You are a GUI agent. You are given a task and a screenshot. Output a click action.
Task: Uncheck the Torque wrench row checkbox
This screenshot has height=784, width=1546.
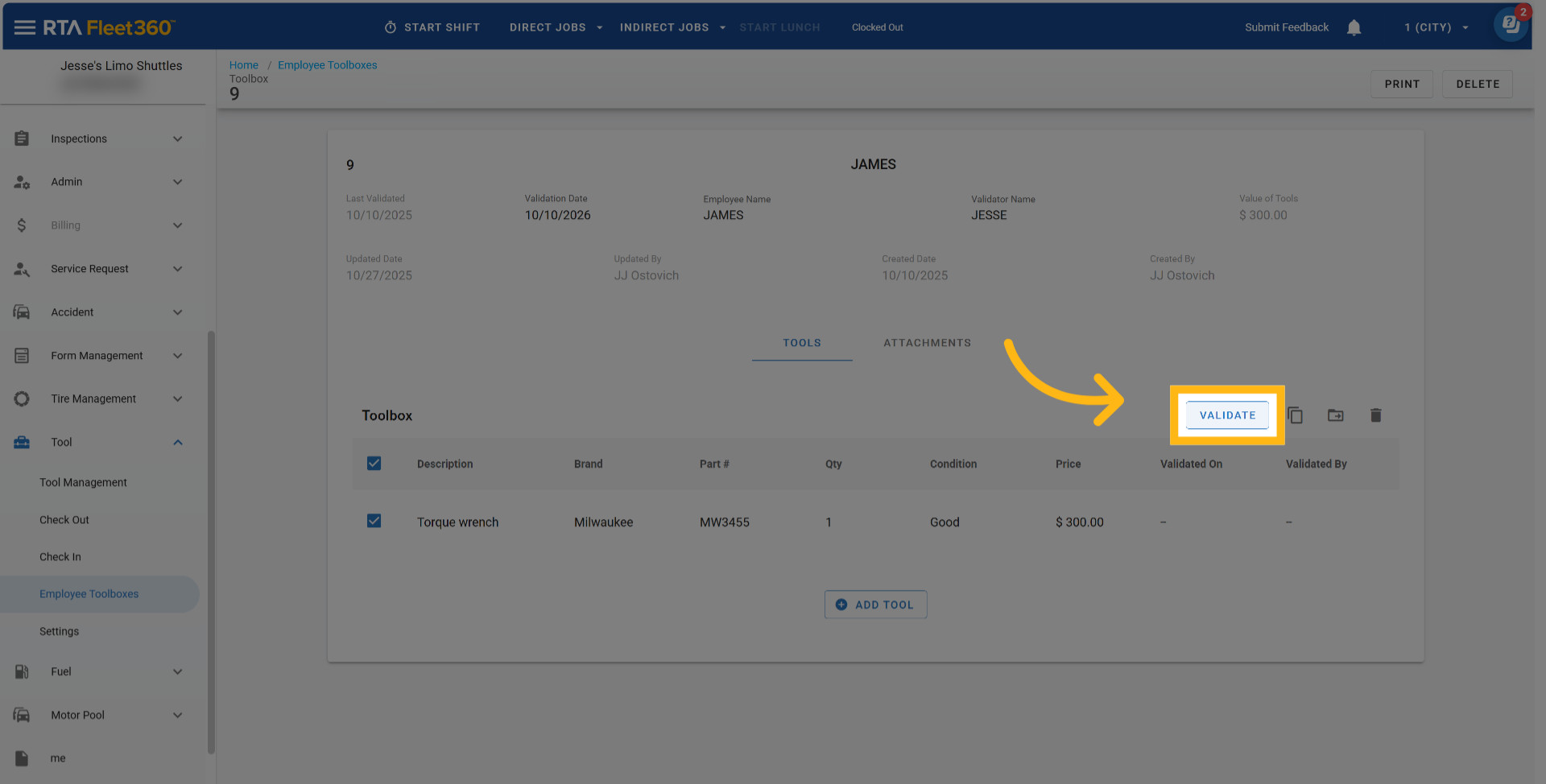pos(374,522)
